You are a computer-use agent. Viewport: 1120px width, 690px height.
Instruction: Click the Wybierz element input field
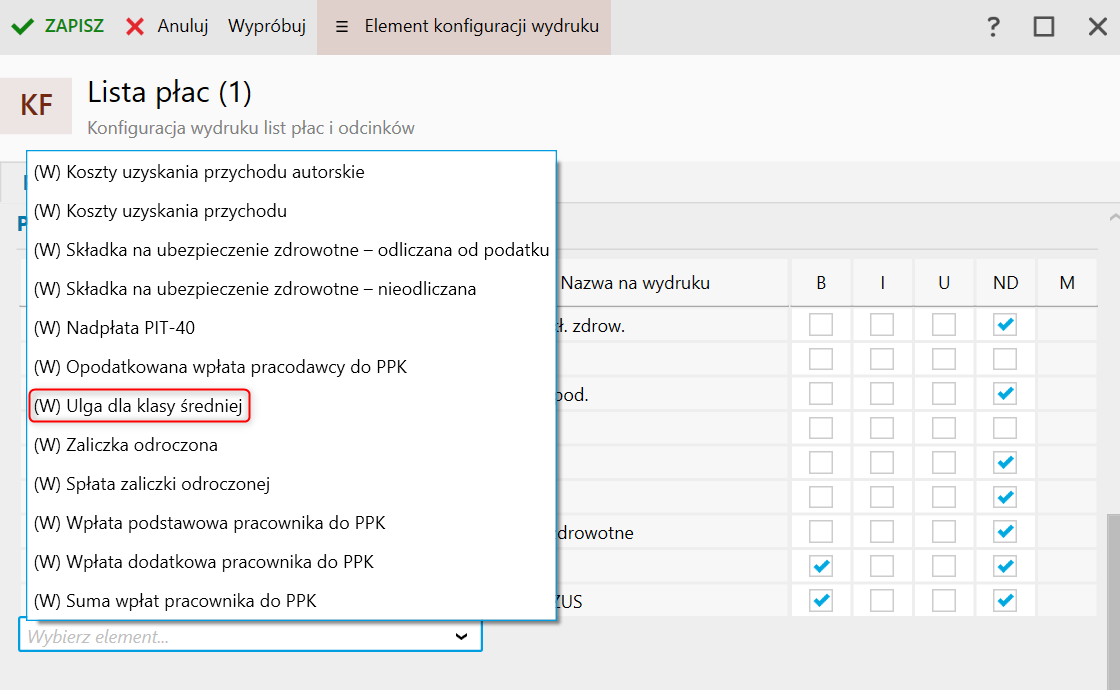(x=230, y=636)
